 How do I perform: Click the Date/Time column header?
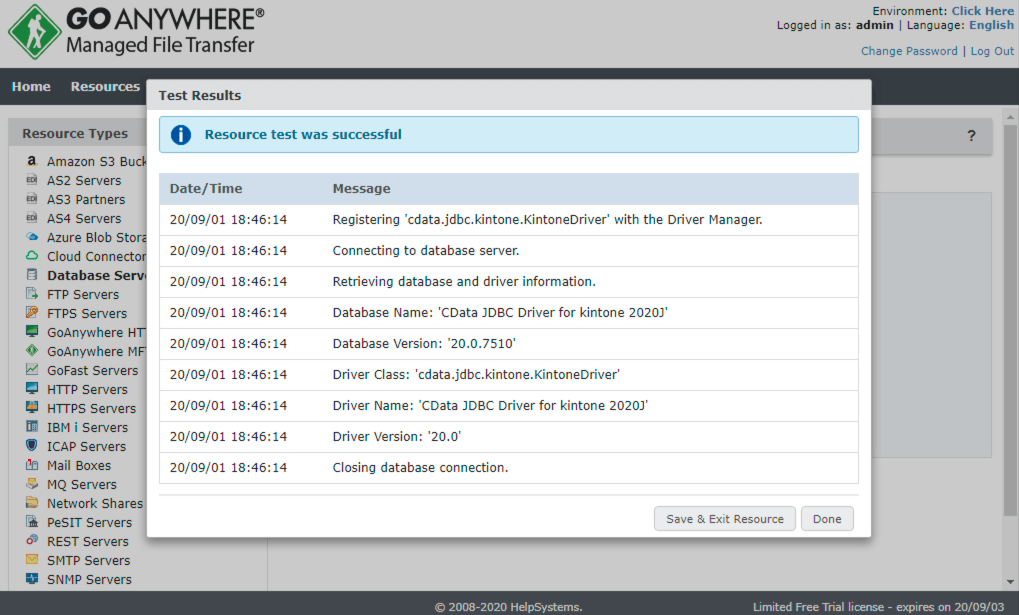[x=206, y=189]
